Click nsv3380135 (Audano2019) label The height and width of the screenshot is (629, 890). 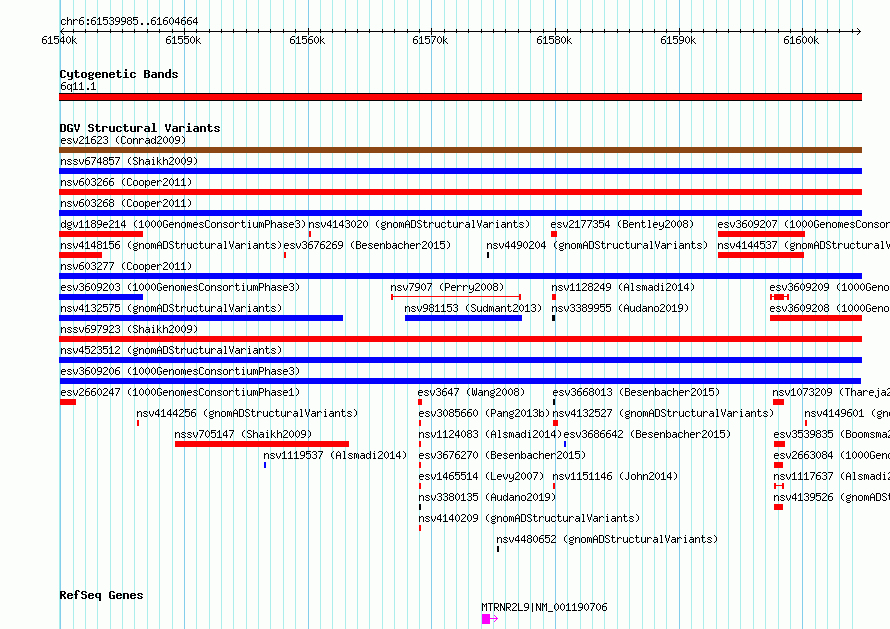point(487,497)
